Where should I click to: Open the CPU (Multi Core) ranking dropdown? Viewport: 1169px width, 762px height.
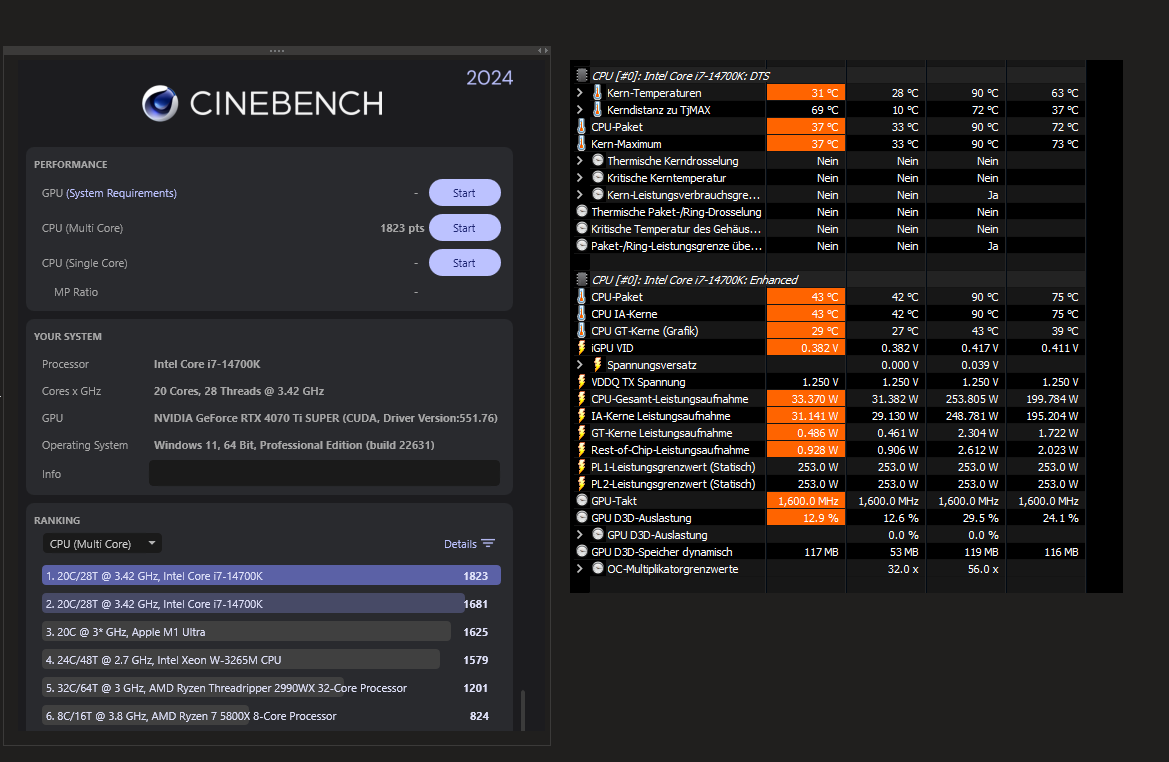(x=102, y=544)
